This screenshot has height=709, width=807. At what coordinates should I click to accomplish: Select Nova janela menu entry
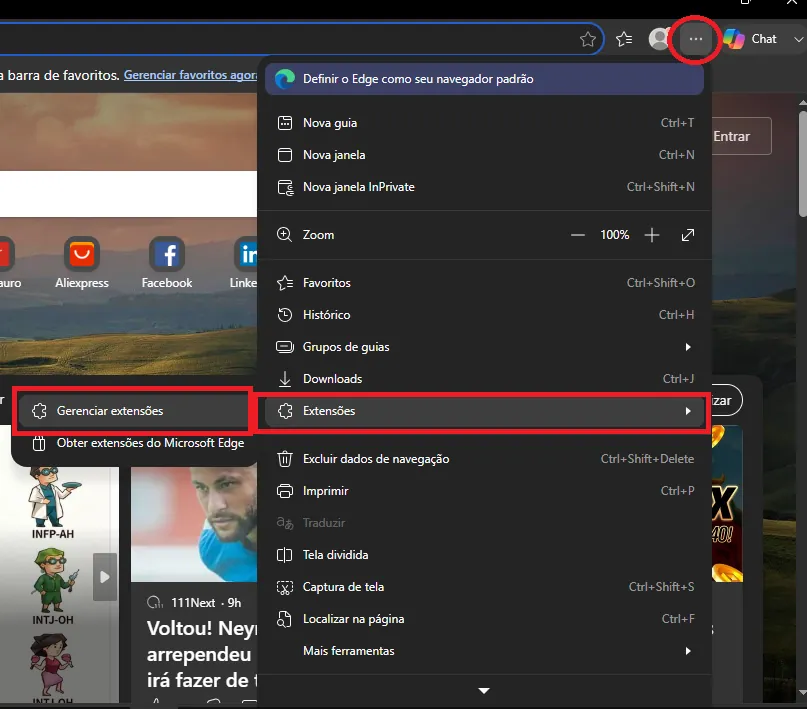point(484,155)
